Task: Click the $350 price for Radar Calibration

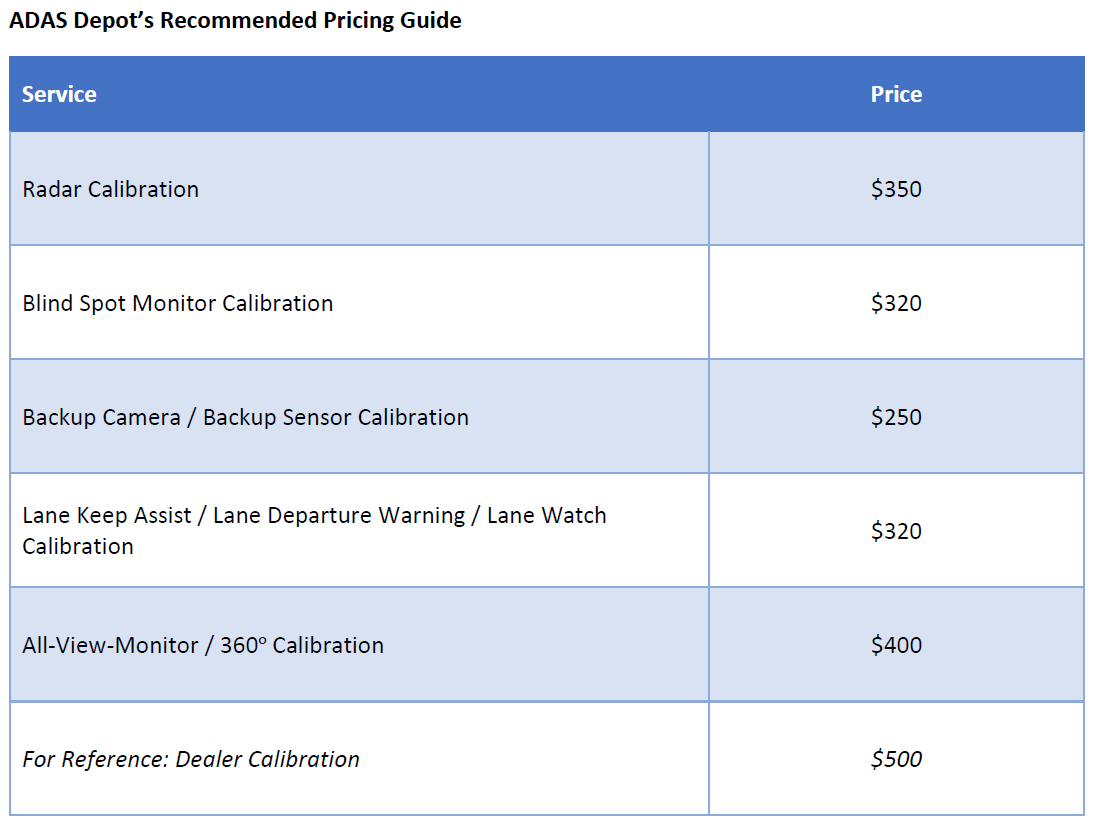Action: click(x=896, y=189)
